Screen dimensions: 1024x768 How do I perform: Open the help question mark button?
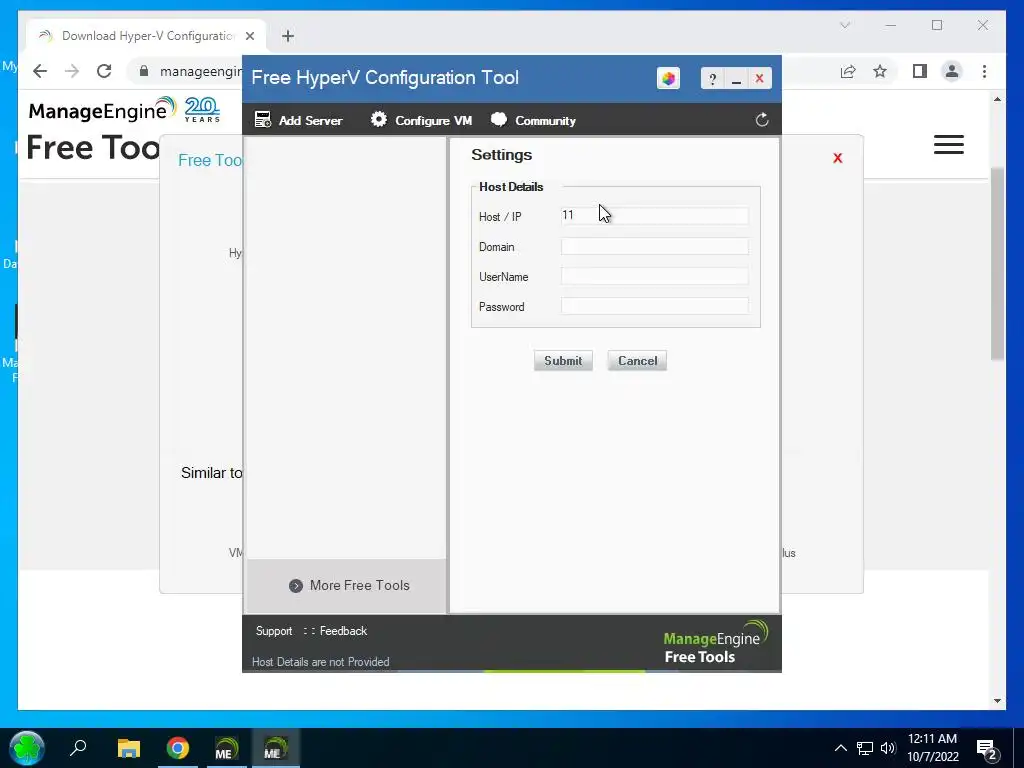coord(712,79)
